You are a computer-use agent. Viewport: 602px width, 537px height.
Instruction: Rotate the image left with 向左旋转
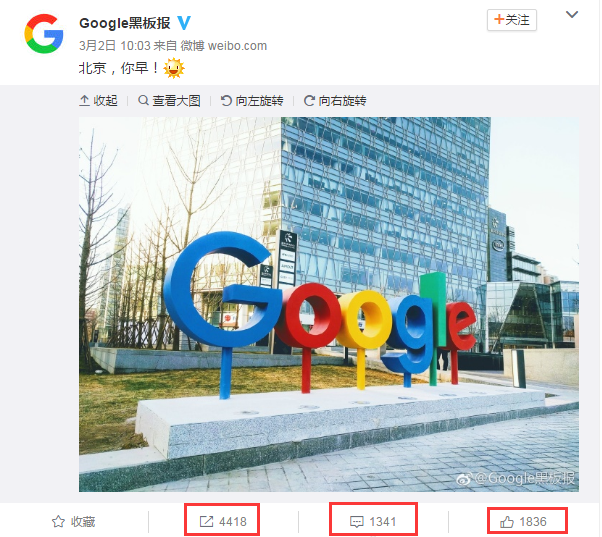click(252, 101)
